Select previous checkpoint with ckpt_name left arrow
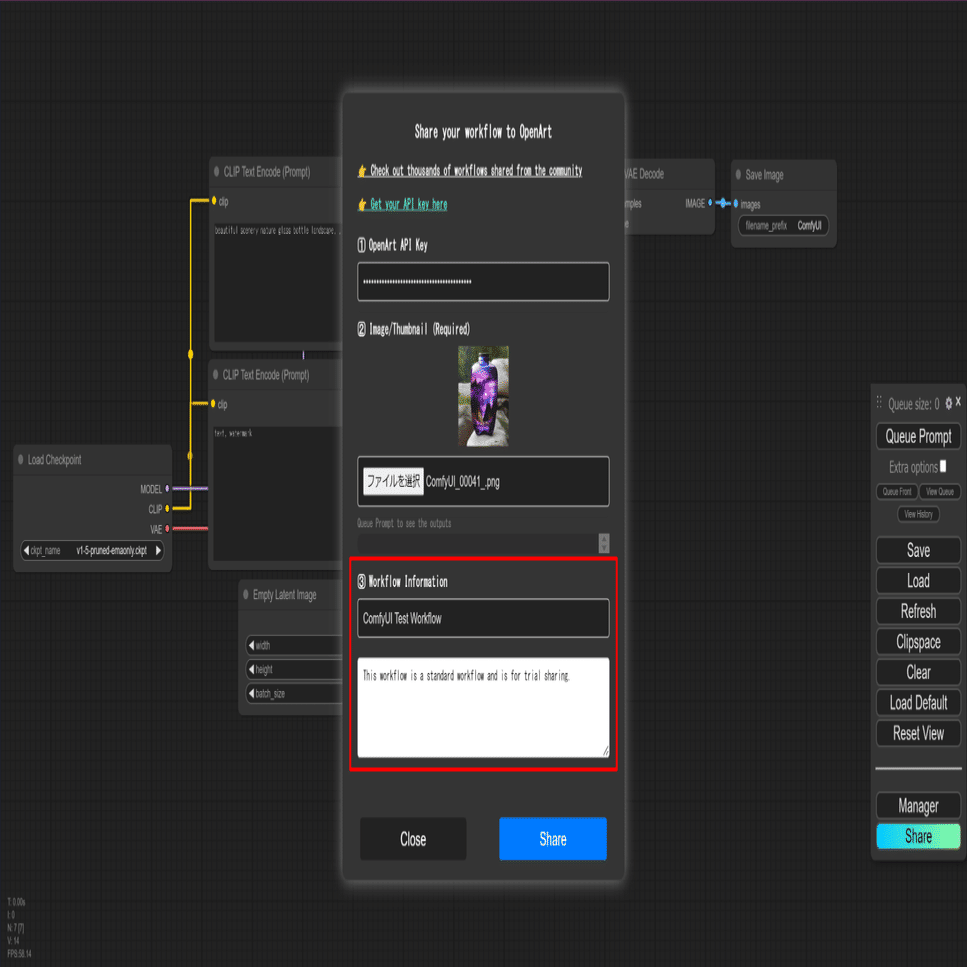Image resolution: width=967 pixels, height=967 pixels. point(26,550)
